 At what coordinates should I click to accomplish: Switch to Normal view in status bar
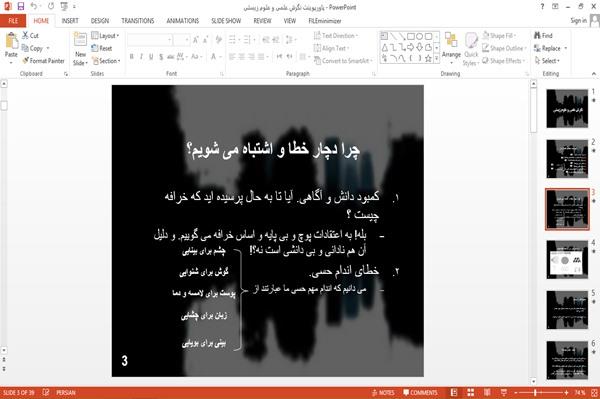(x=454, y=392)
